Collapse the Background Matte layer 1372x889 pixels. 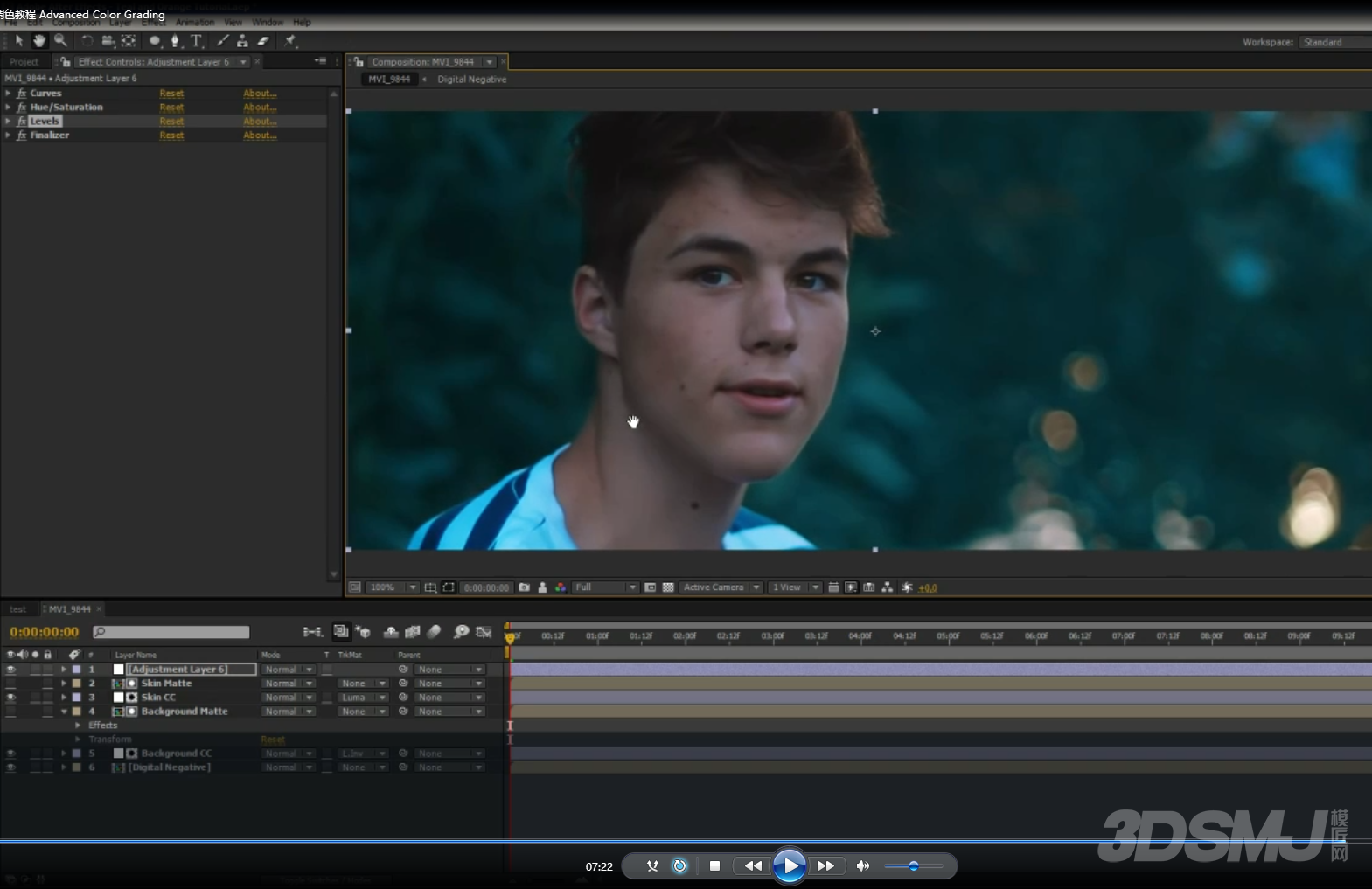[x=64, y=712]
